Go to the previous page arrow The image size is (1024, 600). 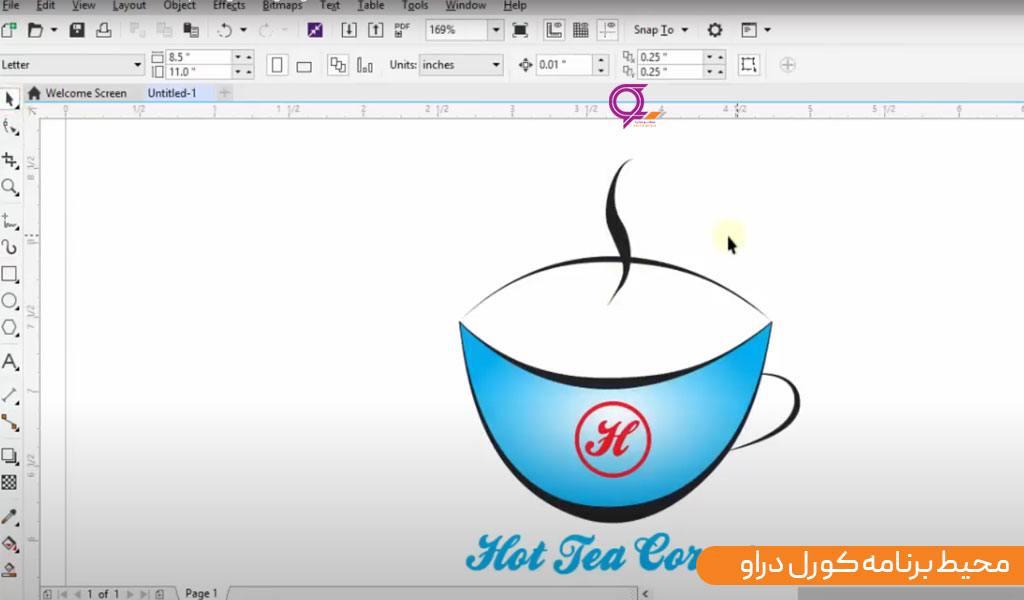coord(78,594)
